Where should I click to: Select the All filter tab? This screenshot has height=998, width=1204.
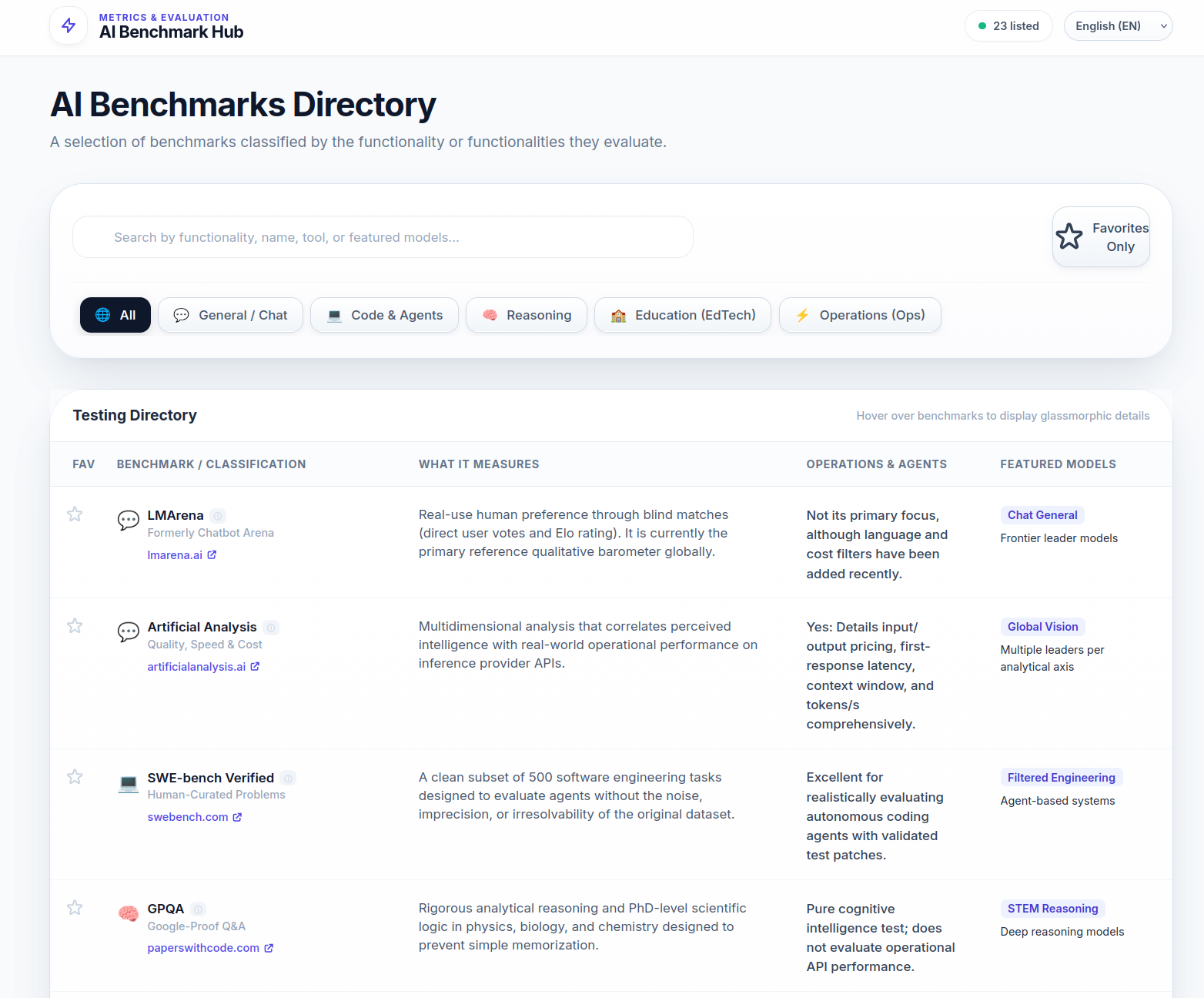[115, 315]
